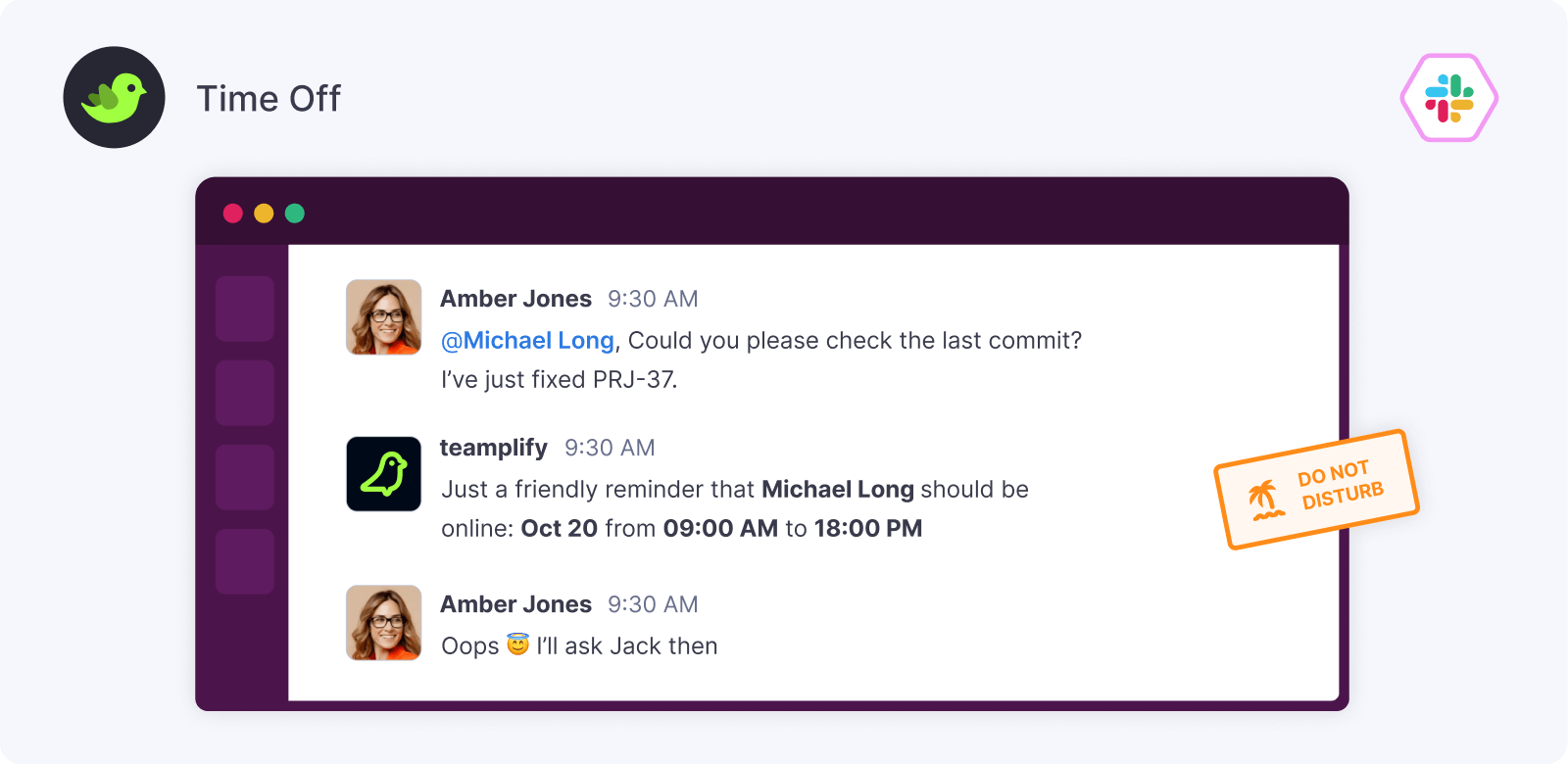Screen dimensions: 1568x764
Task: Click Amber Jones name on the PRJ-37 message
Action: tap(515, 299)
